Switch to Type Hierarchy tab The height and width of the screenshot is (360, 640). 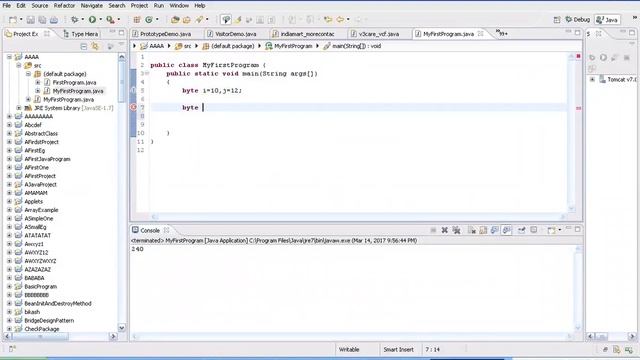click(81, 34)
